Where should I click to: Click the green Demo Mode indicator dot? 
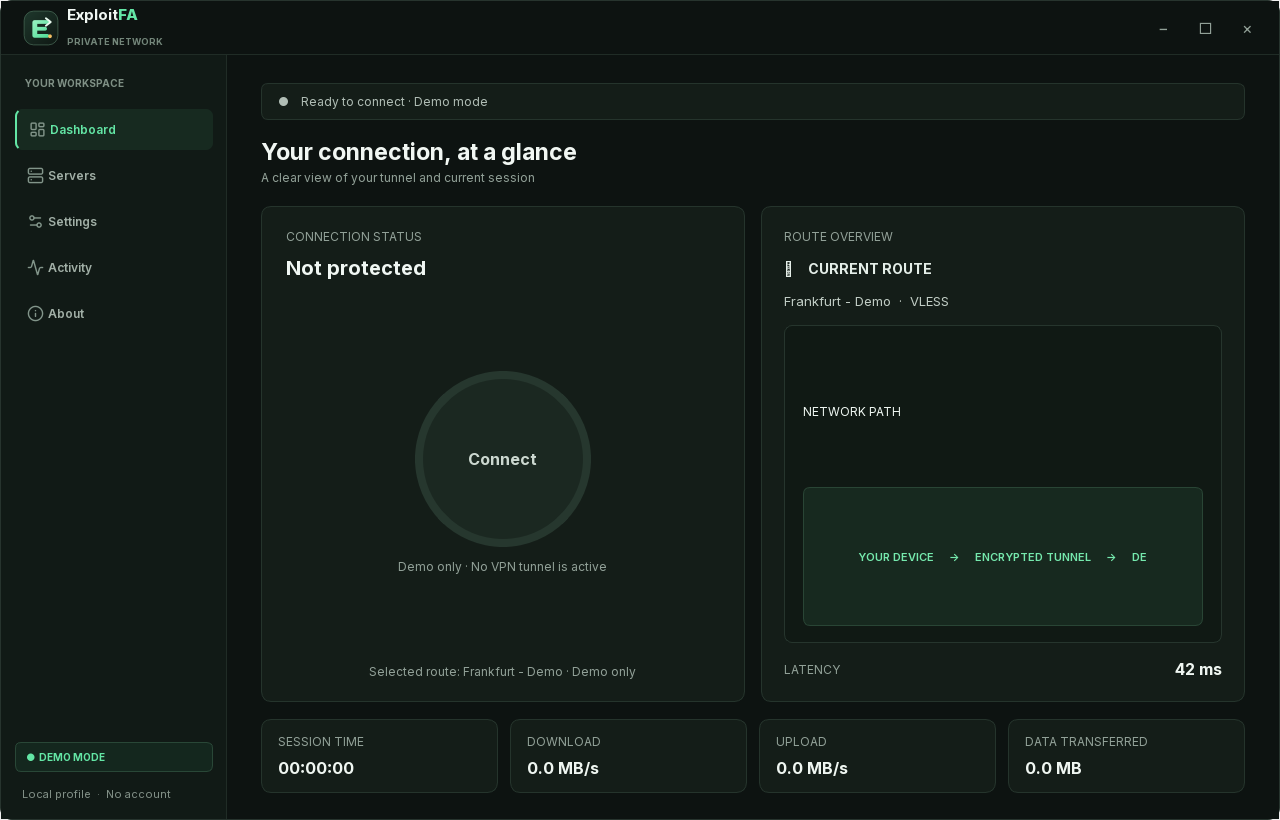coord(30,757)
